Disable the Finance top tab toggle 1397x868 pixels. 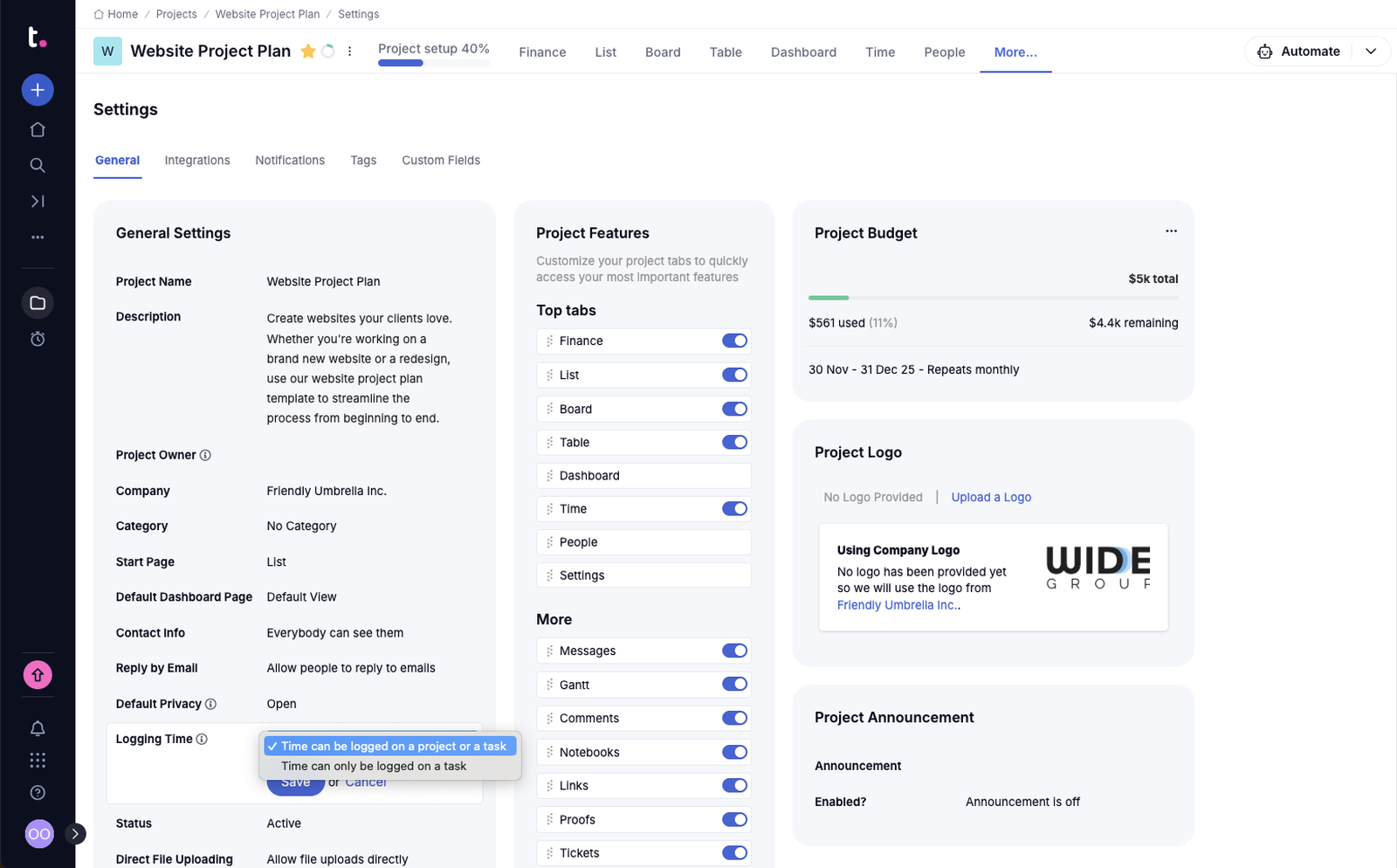tap(734, 341)
